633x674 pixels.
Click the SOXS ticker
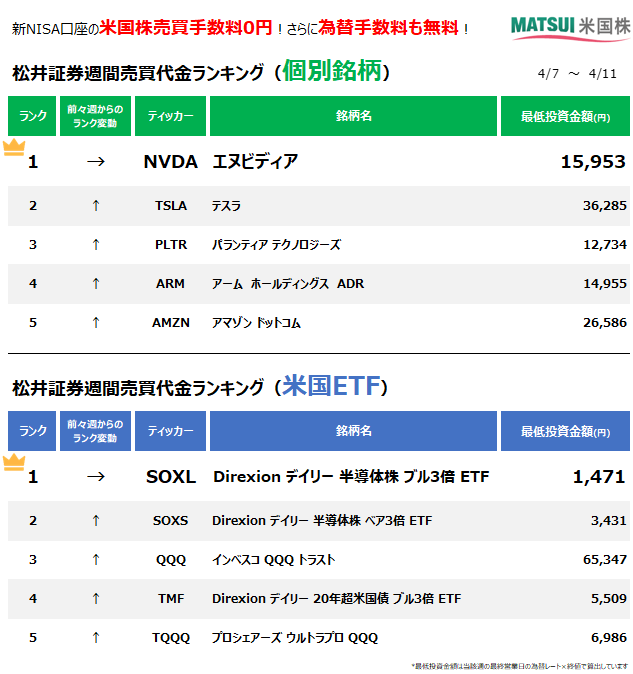[x=171, y=521]
